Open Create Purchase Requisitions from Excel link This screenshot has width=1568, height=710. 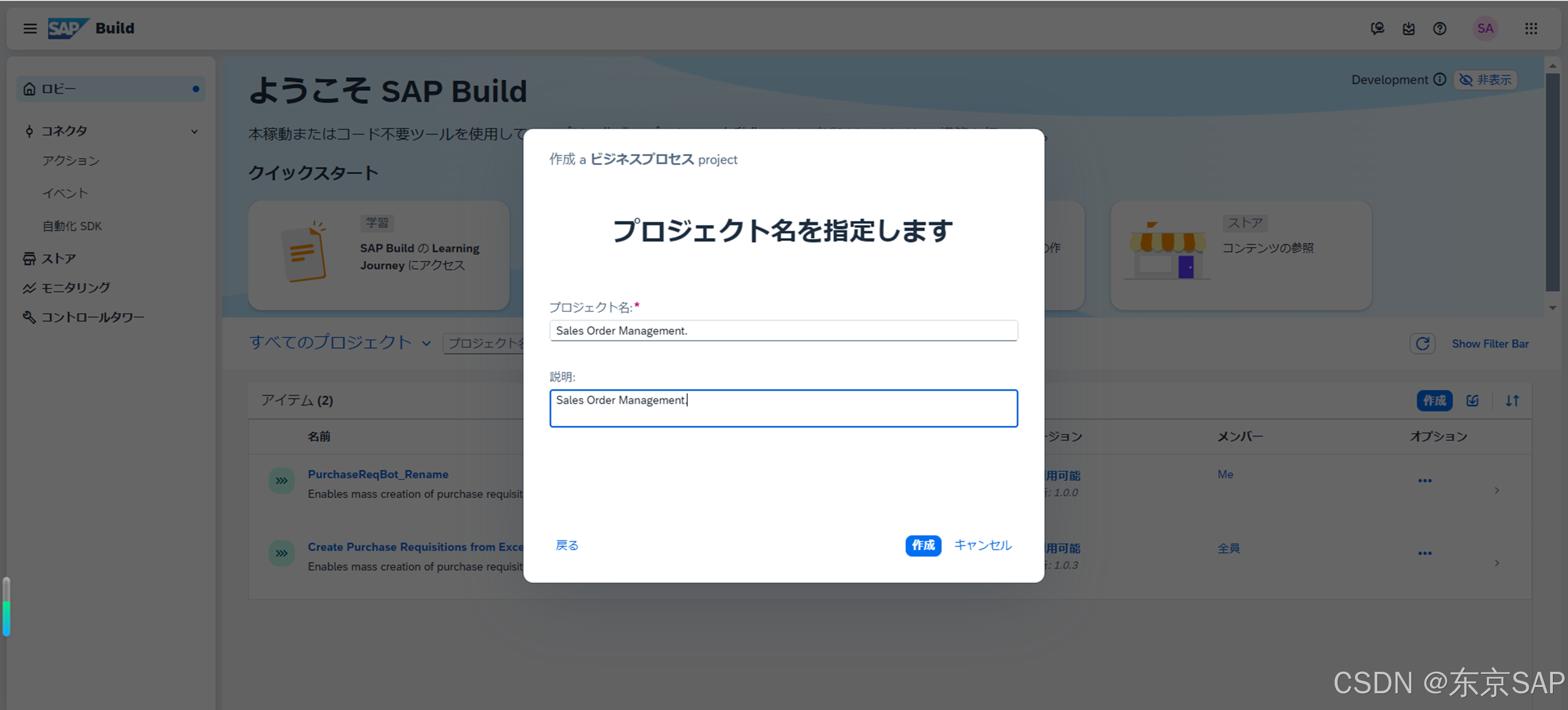click(x=415, y=547)
